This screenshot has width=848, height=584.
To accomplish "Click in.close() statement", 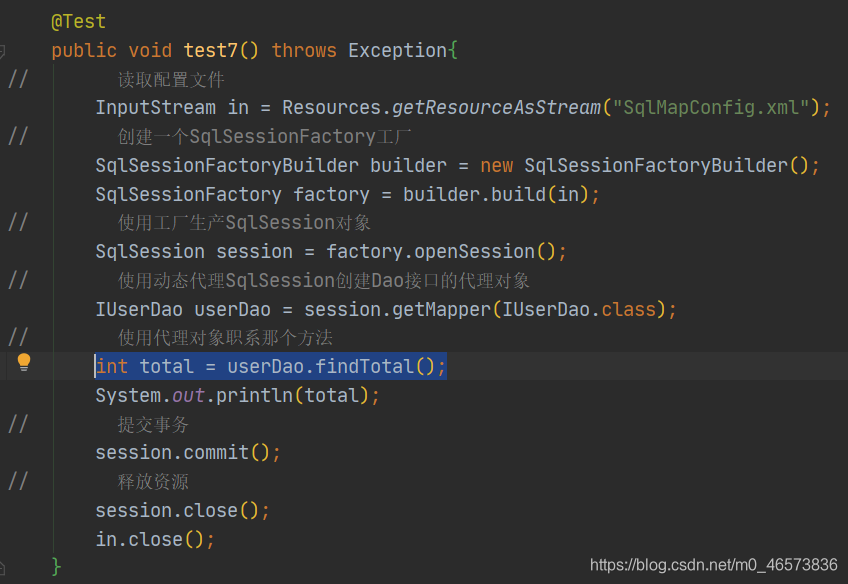I will pos(155,539).
